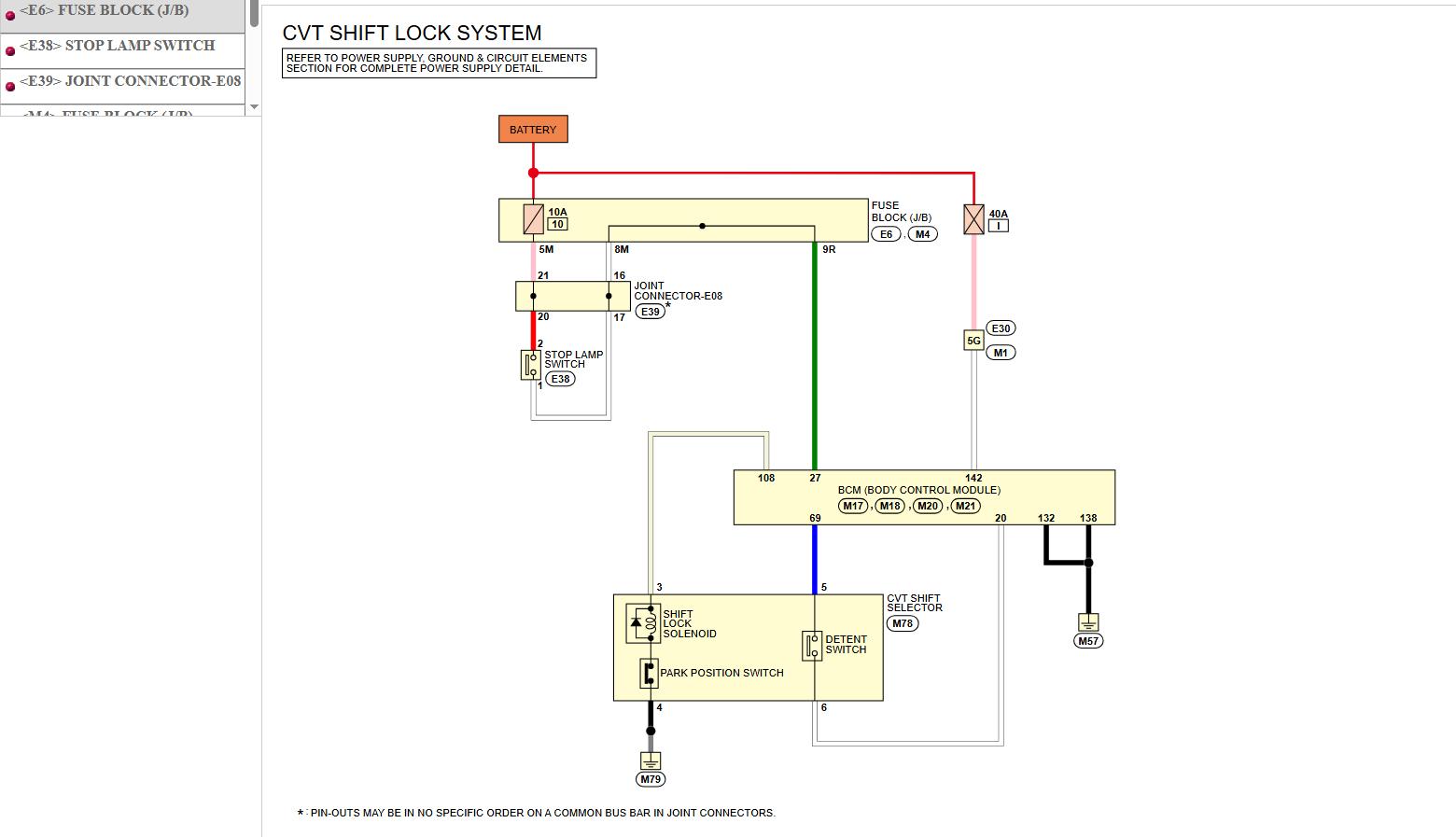Image resolution: width=1456 pixels, height=837 pixels.
Task: Click the 10A fuse symbol in fuse block
Action: pyautogui.click(x=533, y=219)
